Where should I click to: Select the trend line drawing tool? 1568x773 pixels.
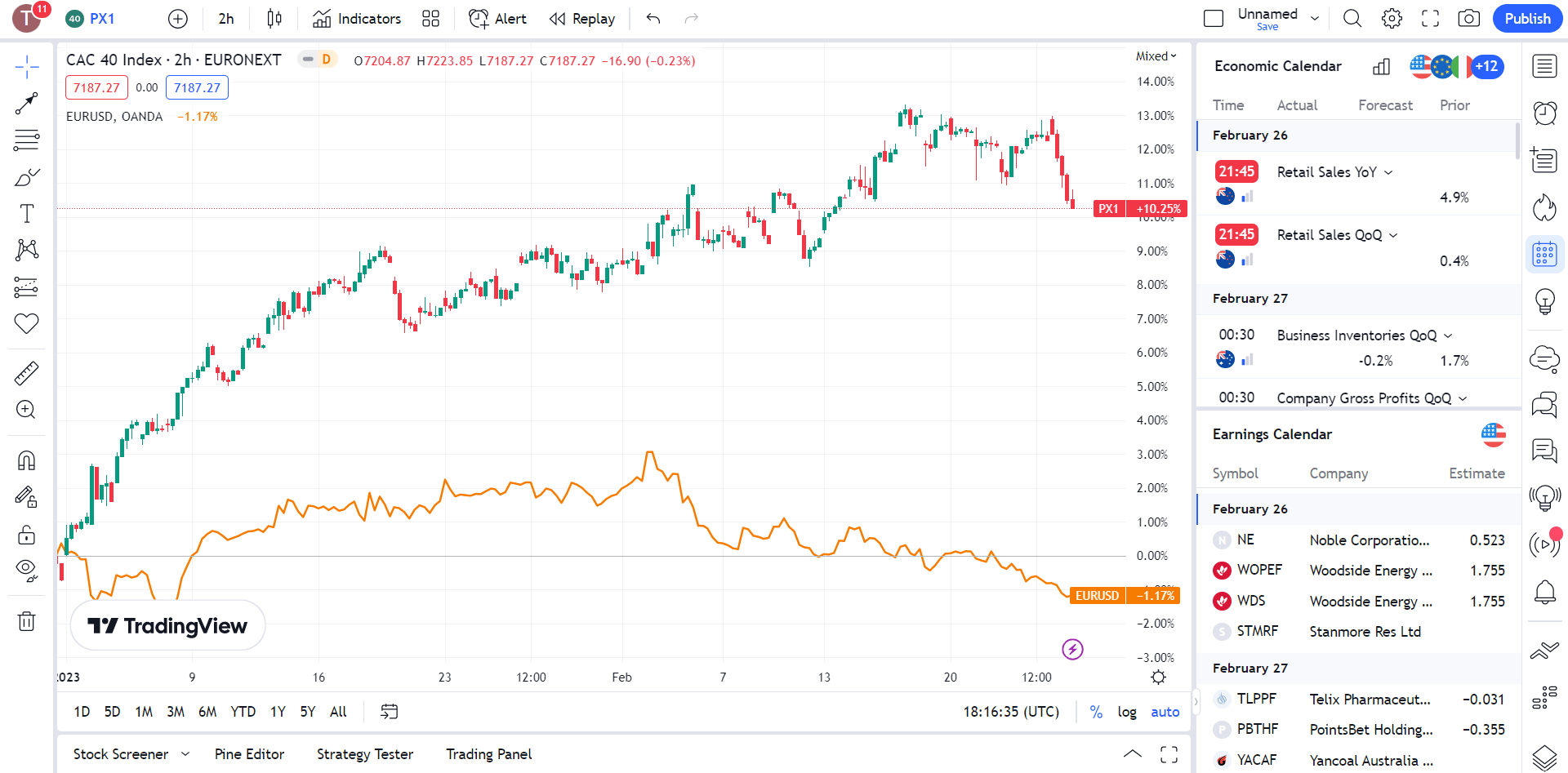tap(27, 104)
